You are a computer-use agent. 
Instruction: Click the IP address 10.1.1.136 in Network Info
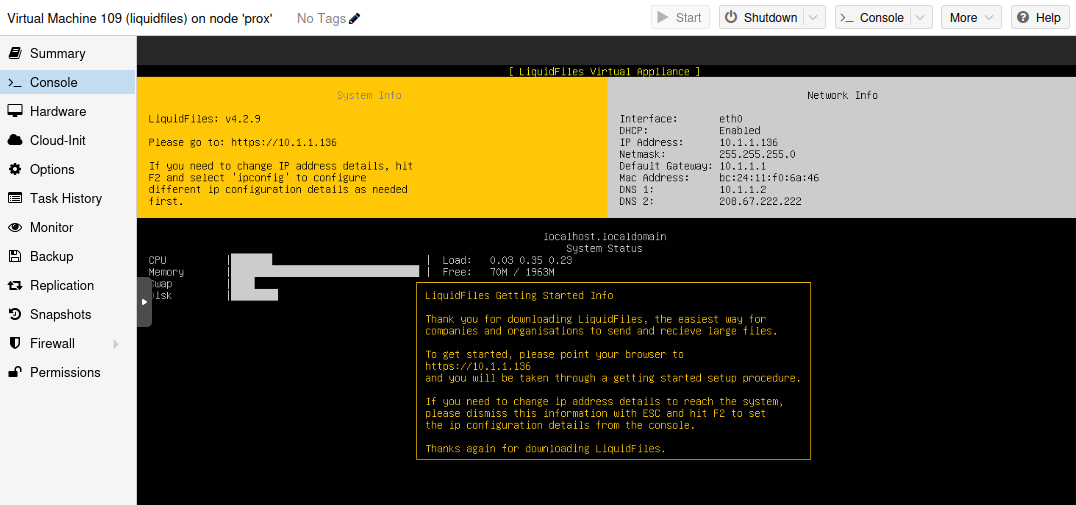[x=748, y=142]
